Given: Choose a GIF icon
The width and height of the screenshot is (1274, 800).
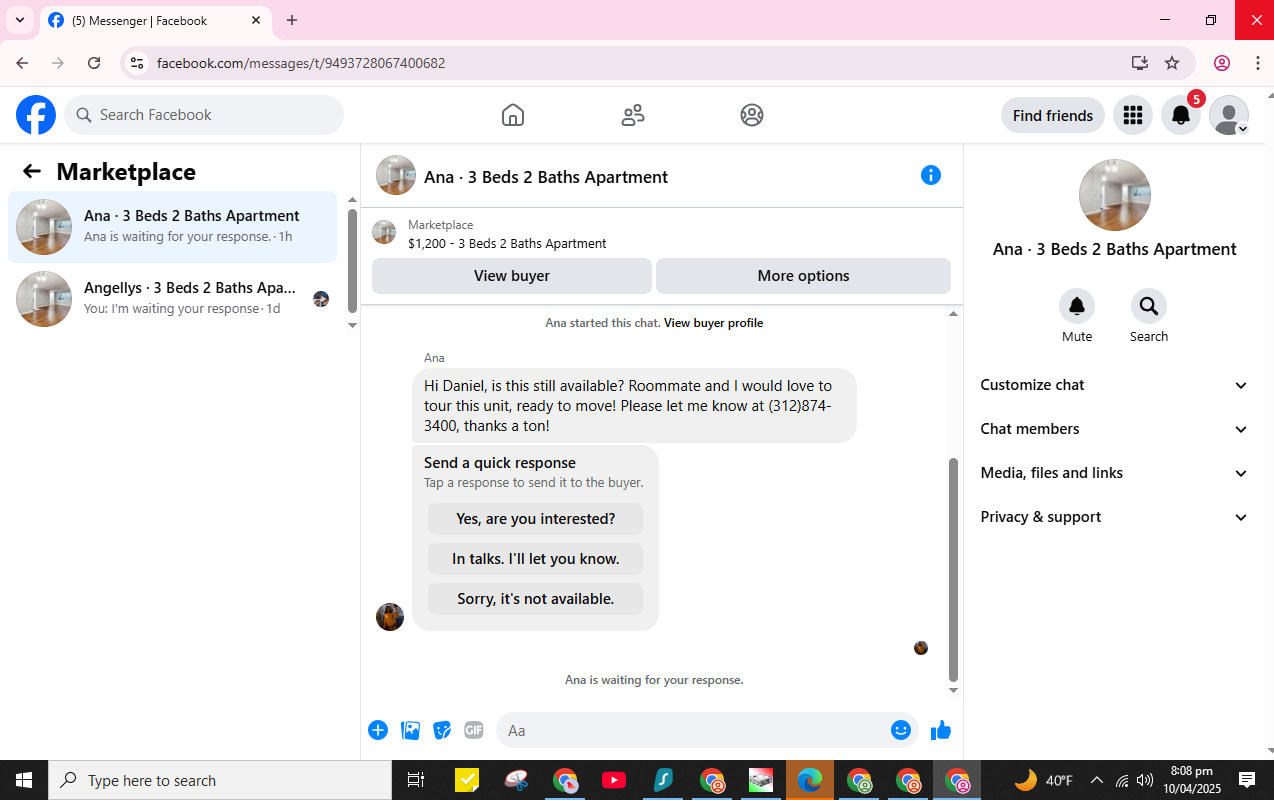Looking at the screenshot, I should (474, 730).
